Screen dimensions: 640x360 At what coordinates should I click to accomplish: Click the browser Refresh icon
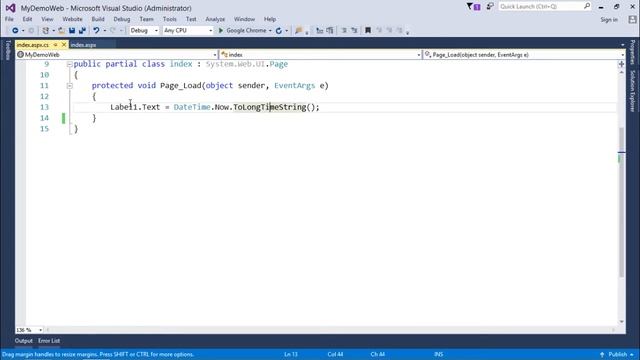coord(279,31)
